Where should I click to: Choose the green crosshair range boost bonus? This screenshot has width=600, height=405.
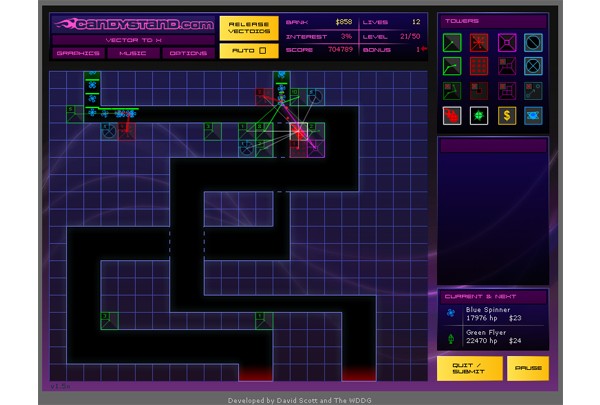pyautogui.click(x=479, y=116)
